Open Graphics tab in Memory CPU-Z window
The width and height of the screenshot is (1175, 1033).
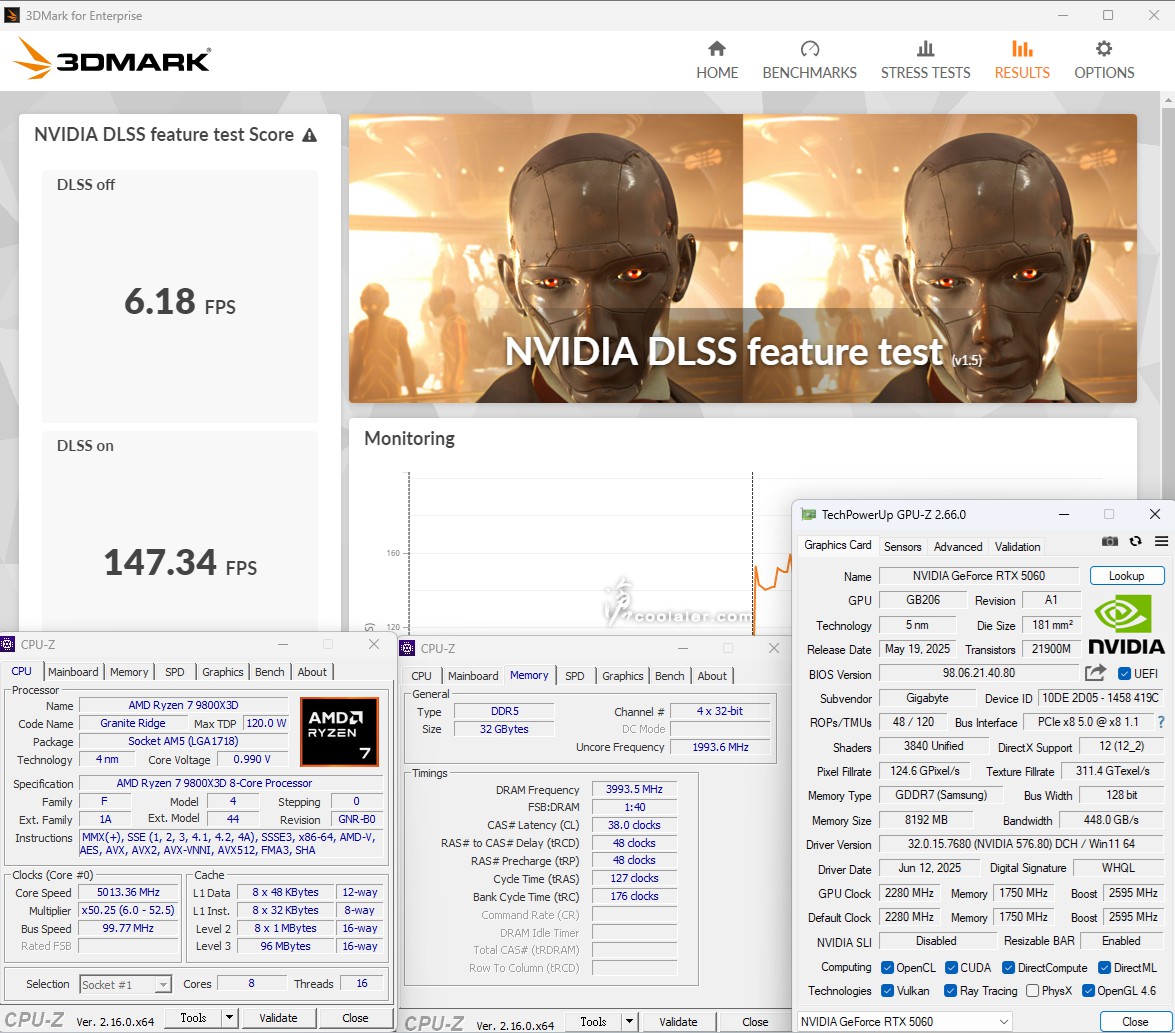623,676
